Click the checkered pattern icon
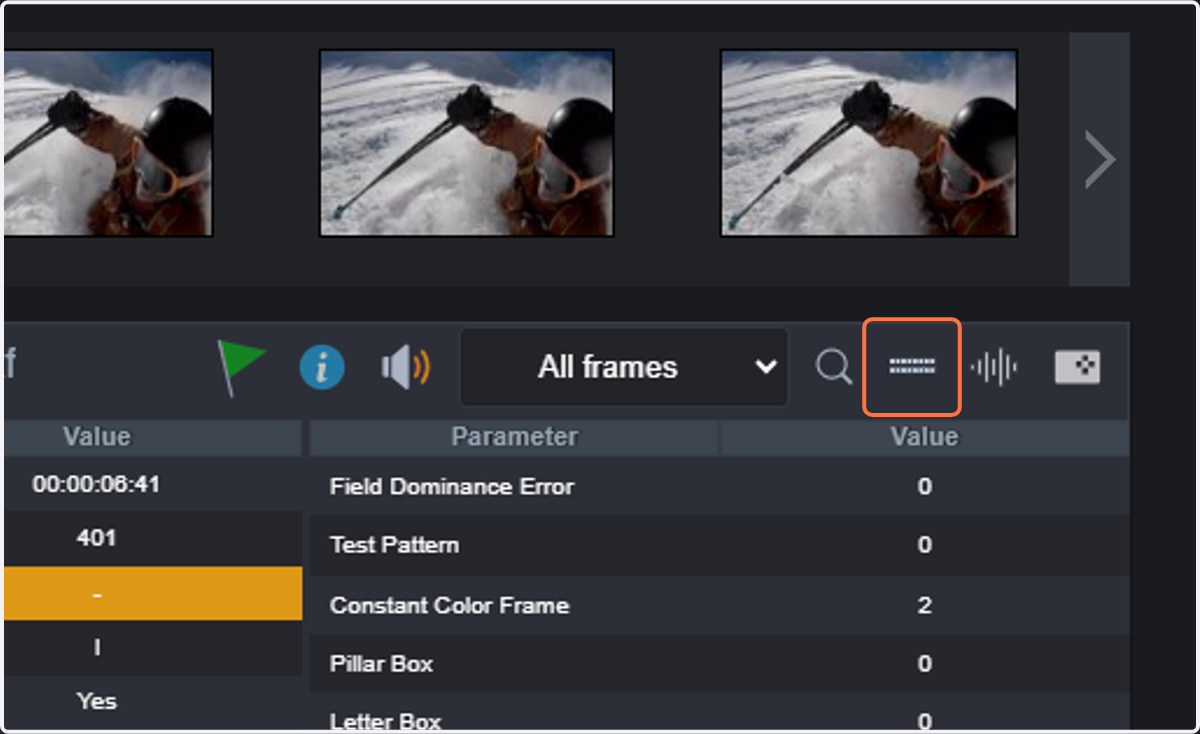Screen dimensions: 1200x734 [1077, 367]
